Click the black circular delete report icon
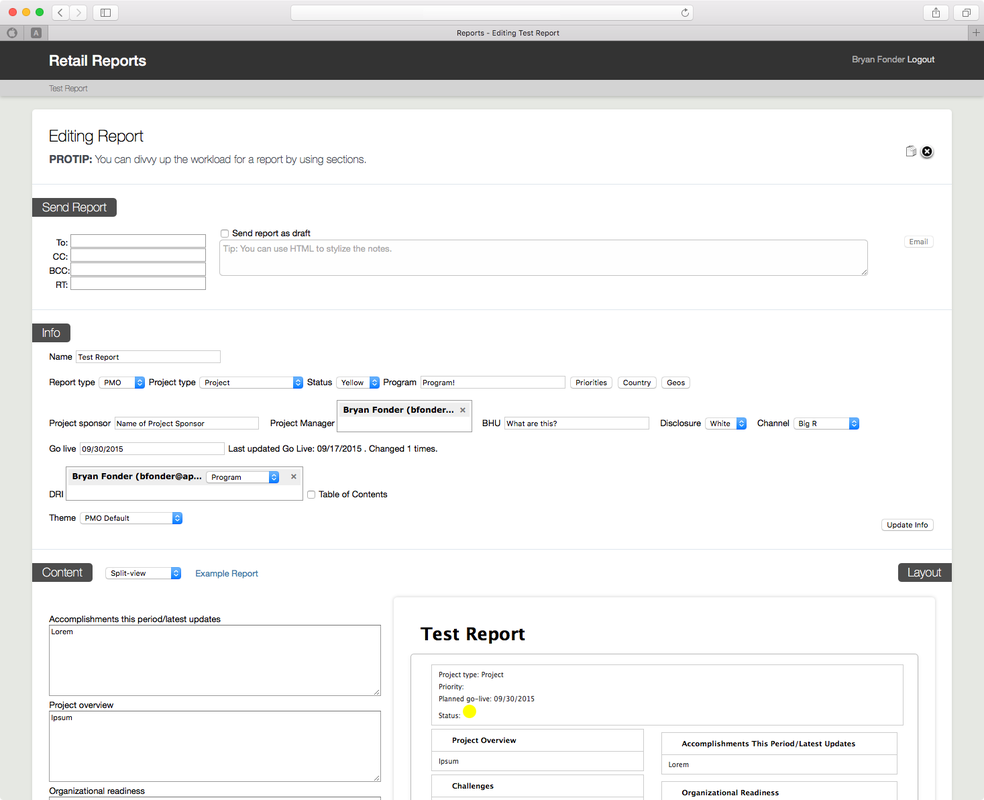 click(x=927, y=151)
